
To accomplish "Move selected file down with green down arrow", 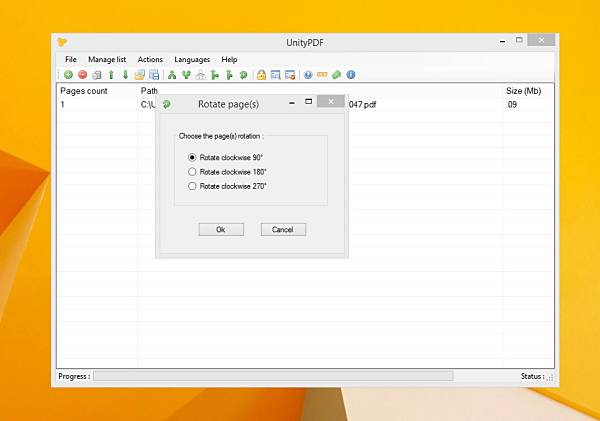I will pyautogui.click(x=125, y=75).
